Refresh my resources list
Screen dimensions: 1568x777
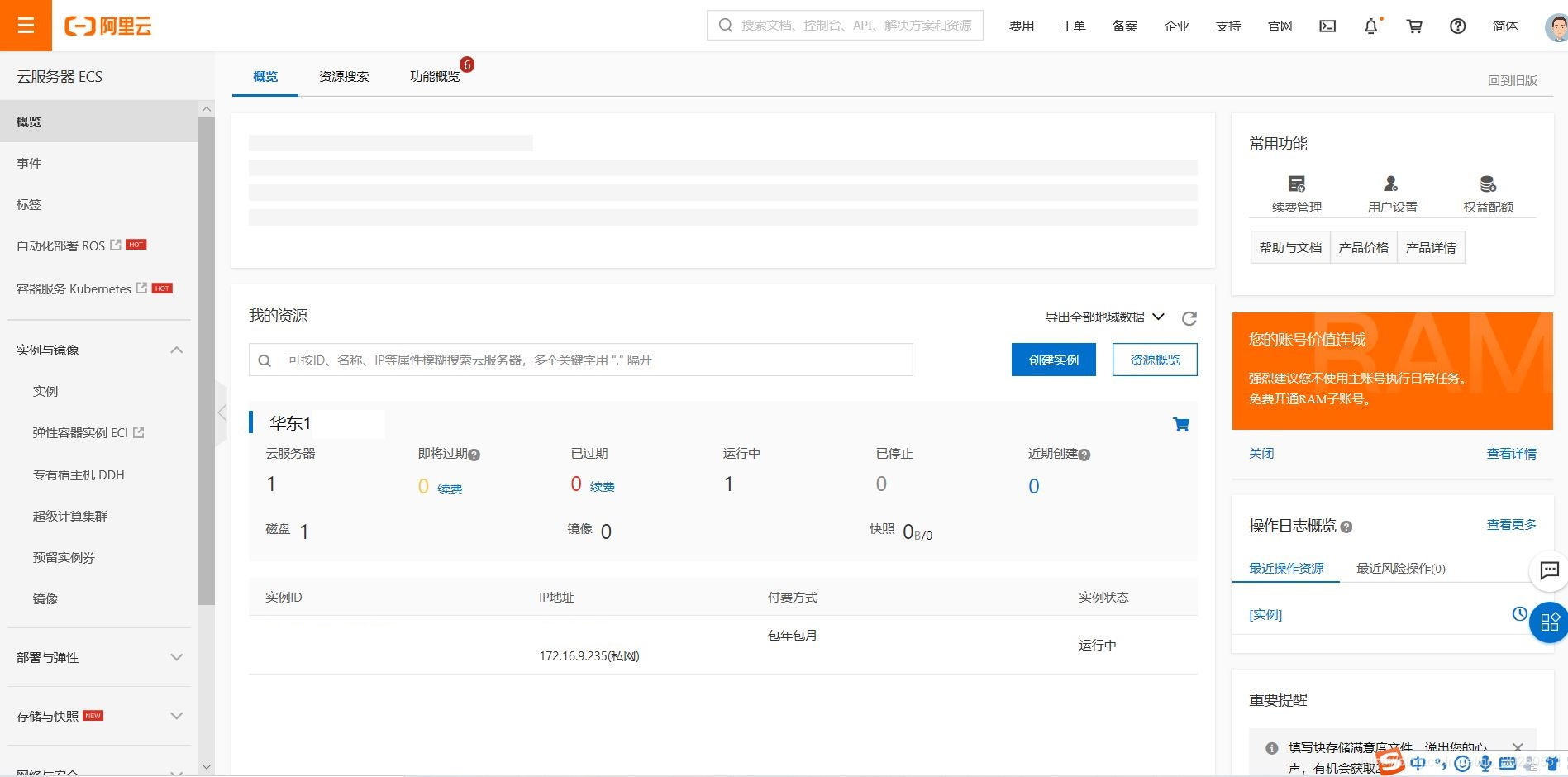[1189, 318]
